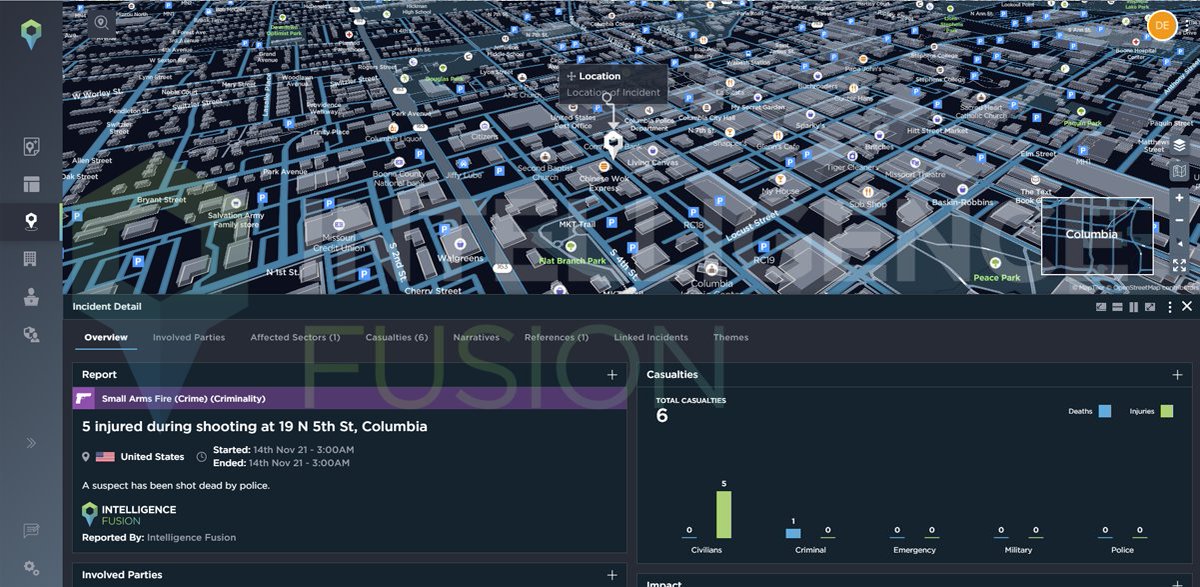Click the small arms gun category icon
Image resolution: width=1200 pixels, height=587 pixels.
83,398
